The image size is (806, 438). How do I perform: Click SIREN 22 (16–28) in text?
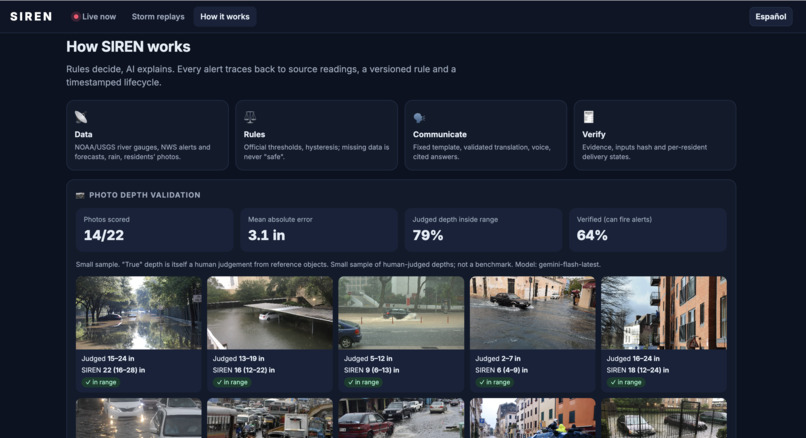113,370
